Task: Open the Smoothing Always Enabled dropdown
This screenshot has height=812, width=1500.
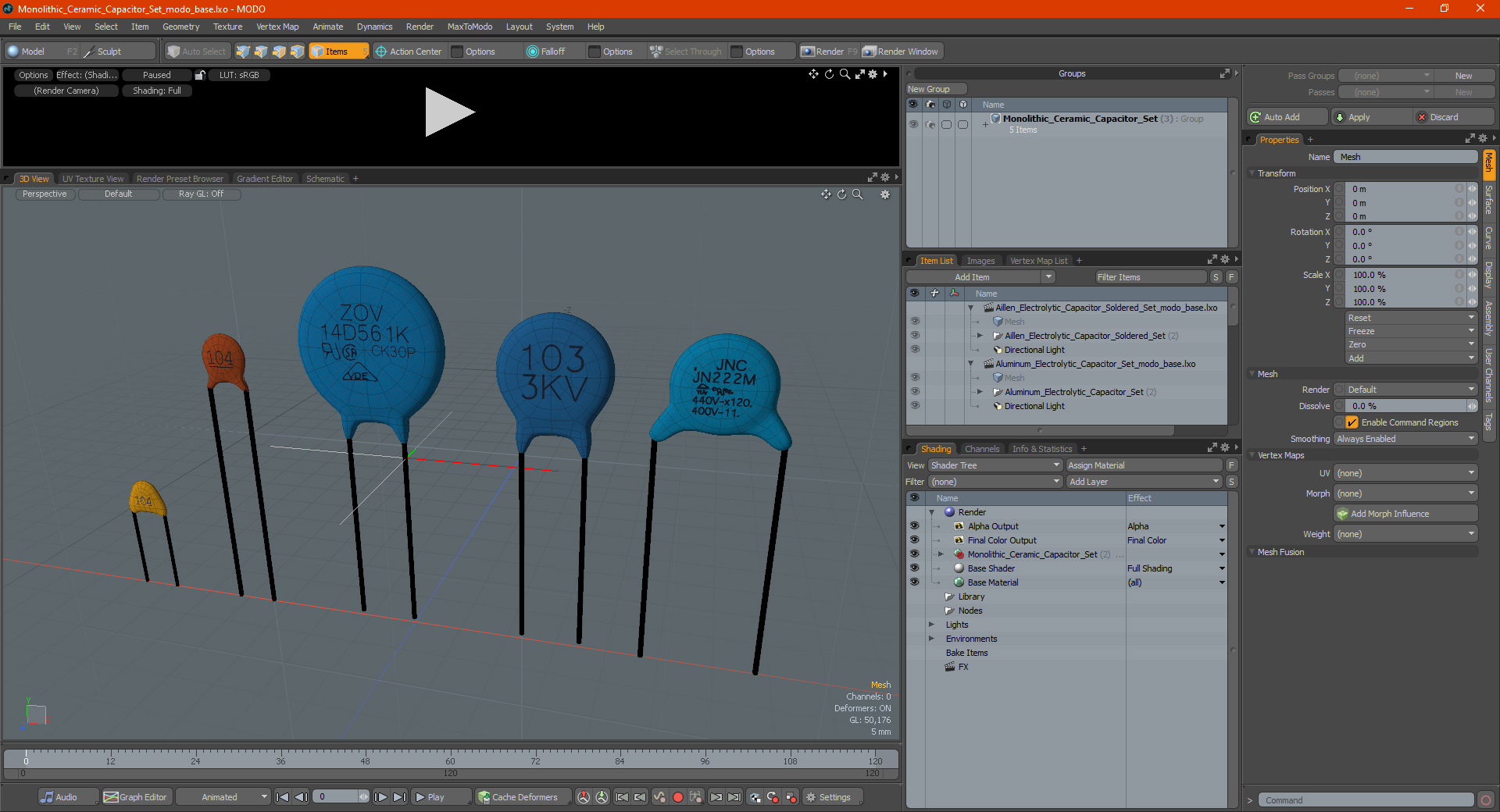Action: pyautogui.click(x=1405, y=439)
